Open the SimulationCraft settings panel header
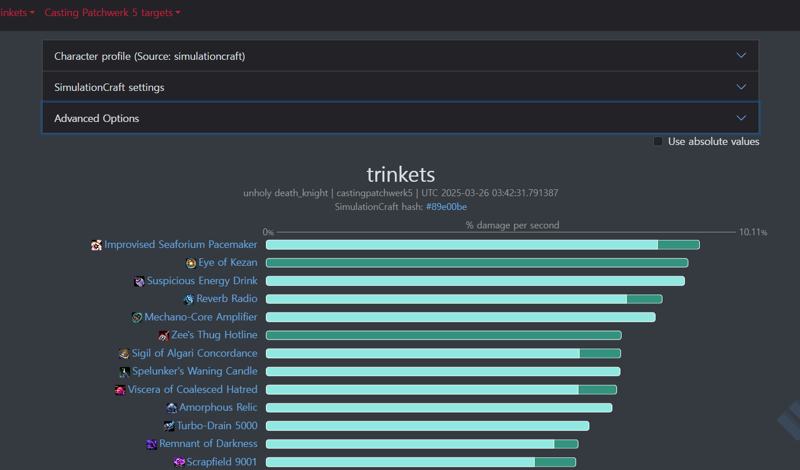Viewport: 800px width, 470px height. (400, 87)
